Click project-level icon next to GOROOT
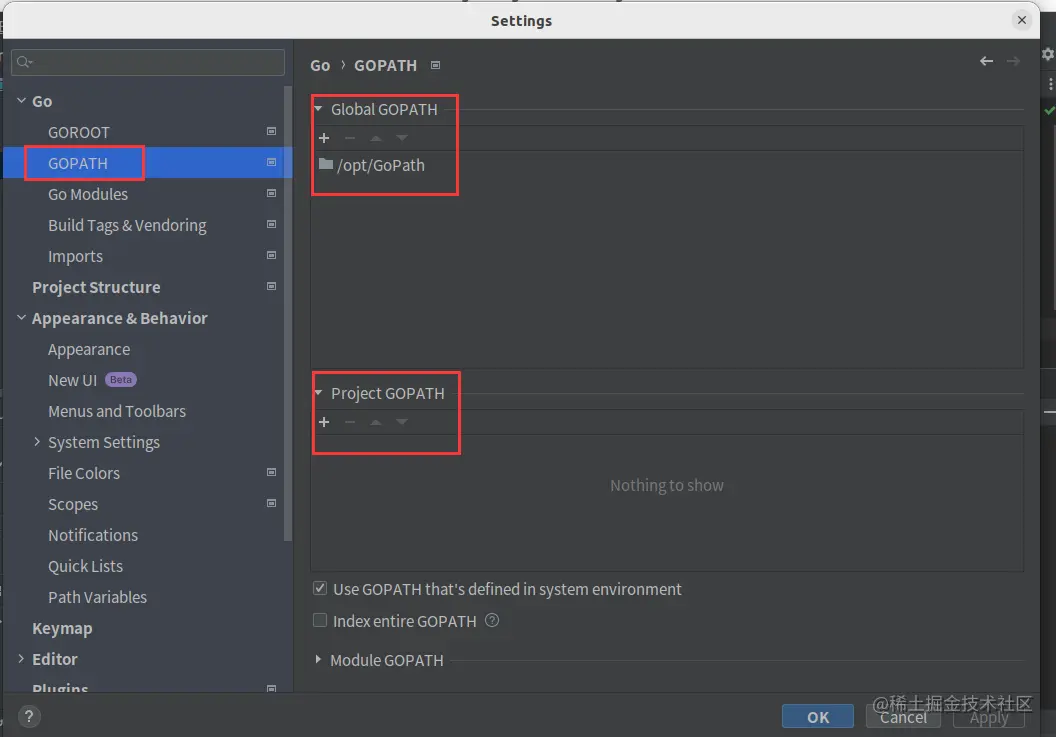 pos(271,131)
